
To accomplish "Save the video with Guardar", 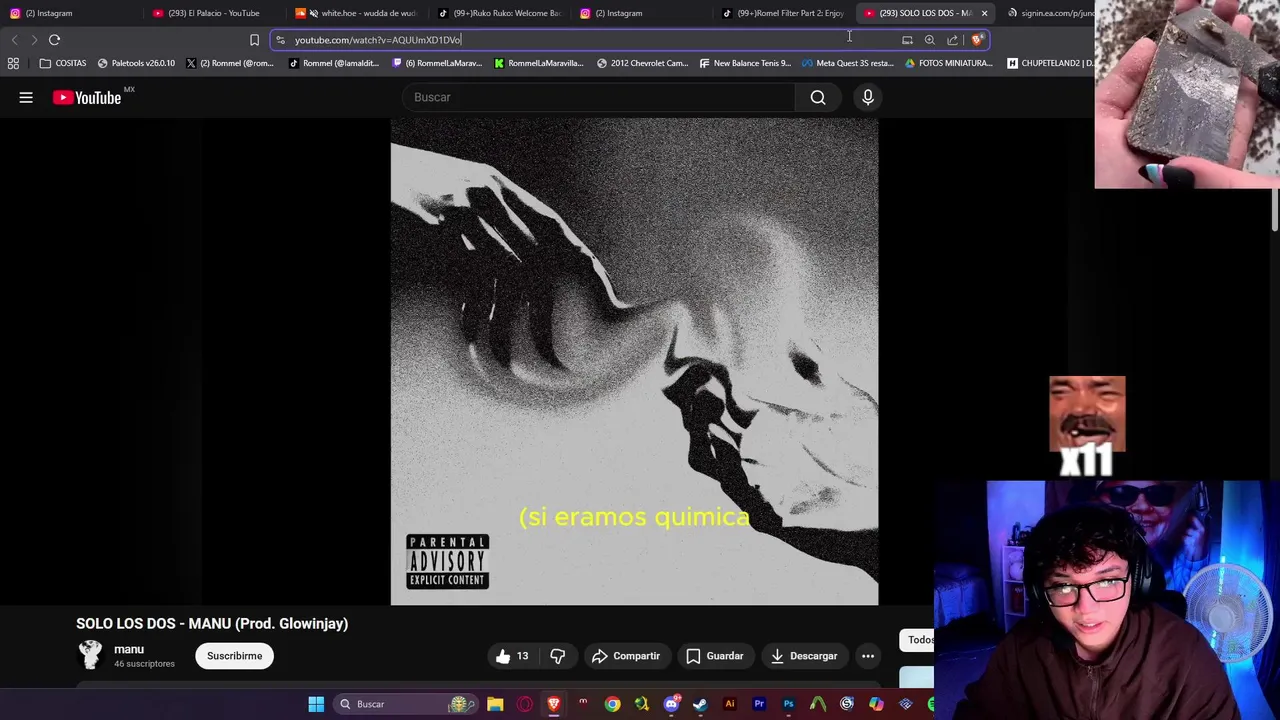I will point(715,656).
